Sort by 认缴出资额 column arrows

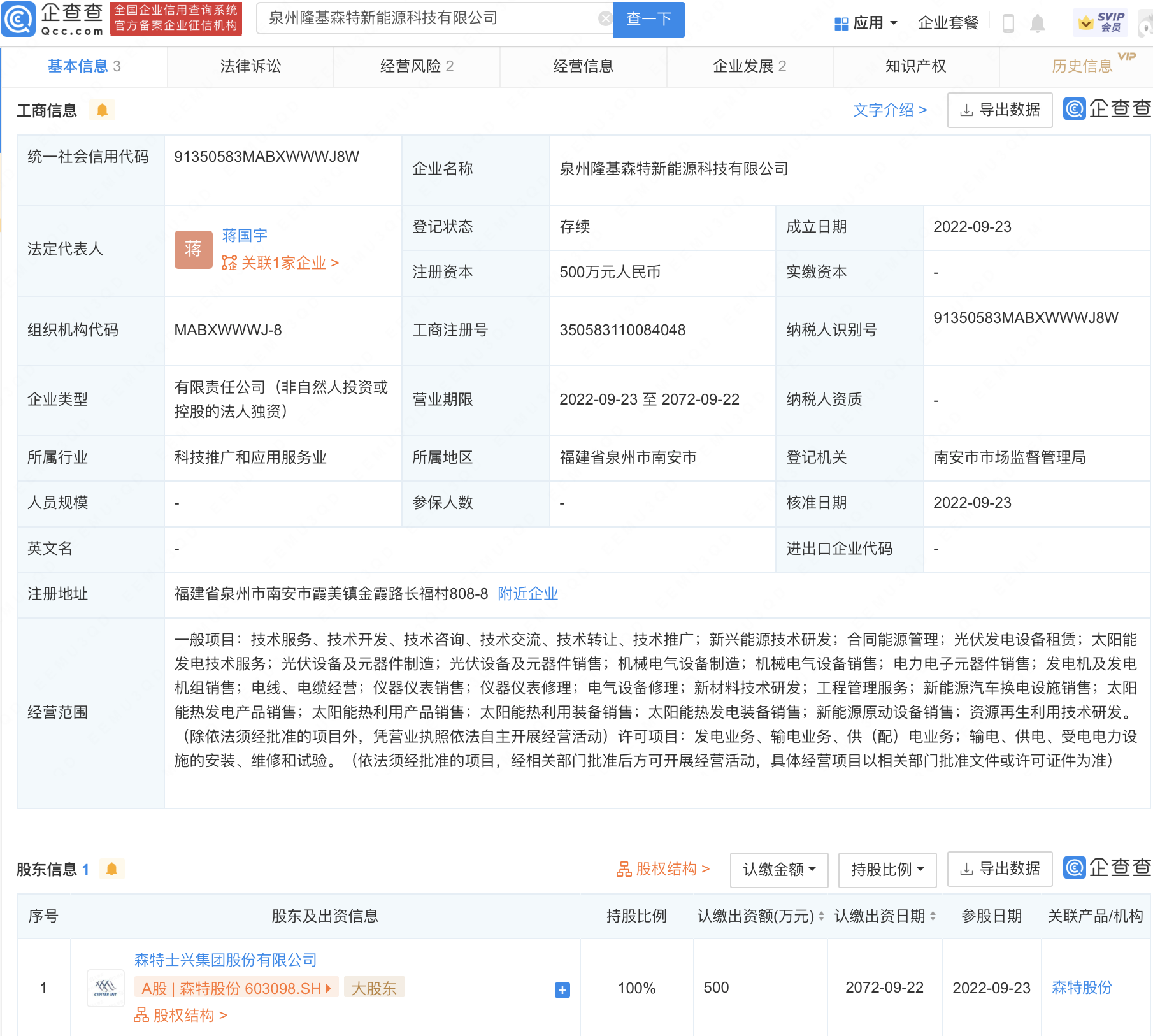pos(821,916)
